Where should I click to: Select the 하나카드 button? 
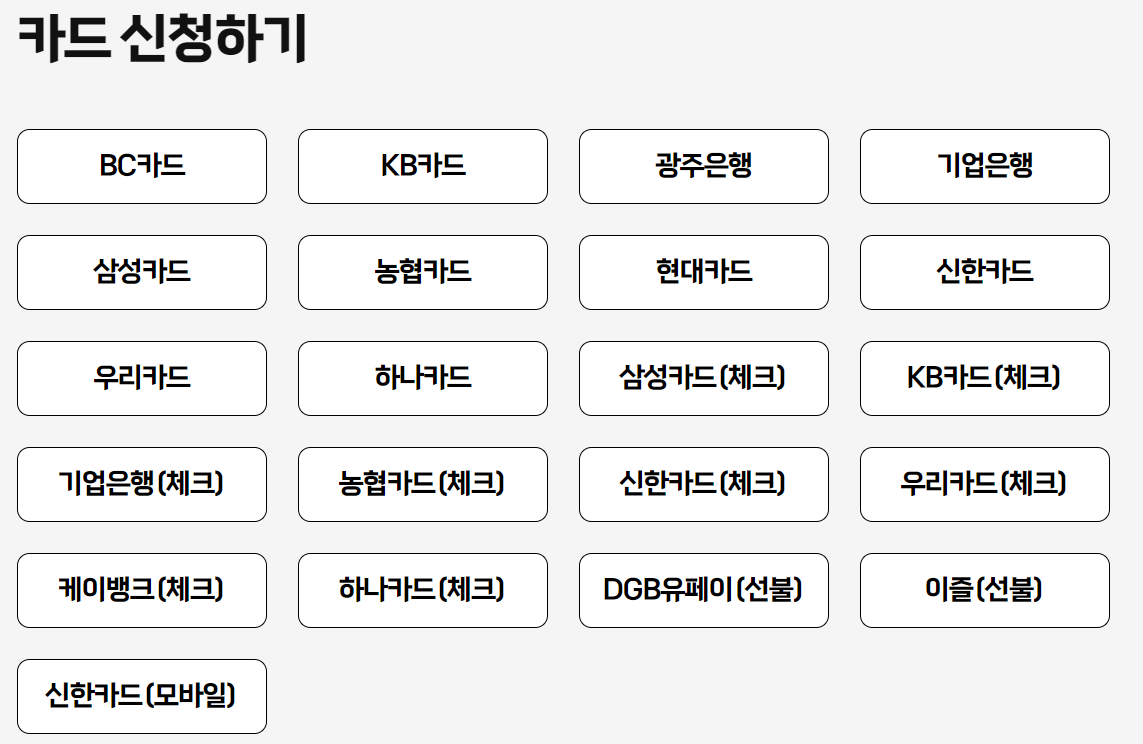(x=422, y=379)
